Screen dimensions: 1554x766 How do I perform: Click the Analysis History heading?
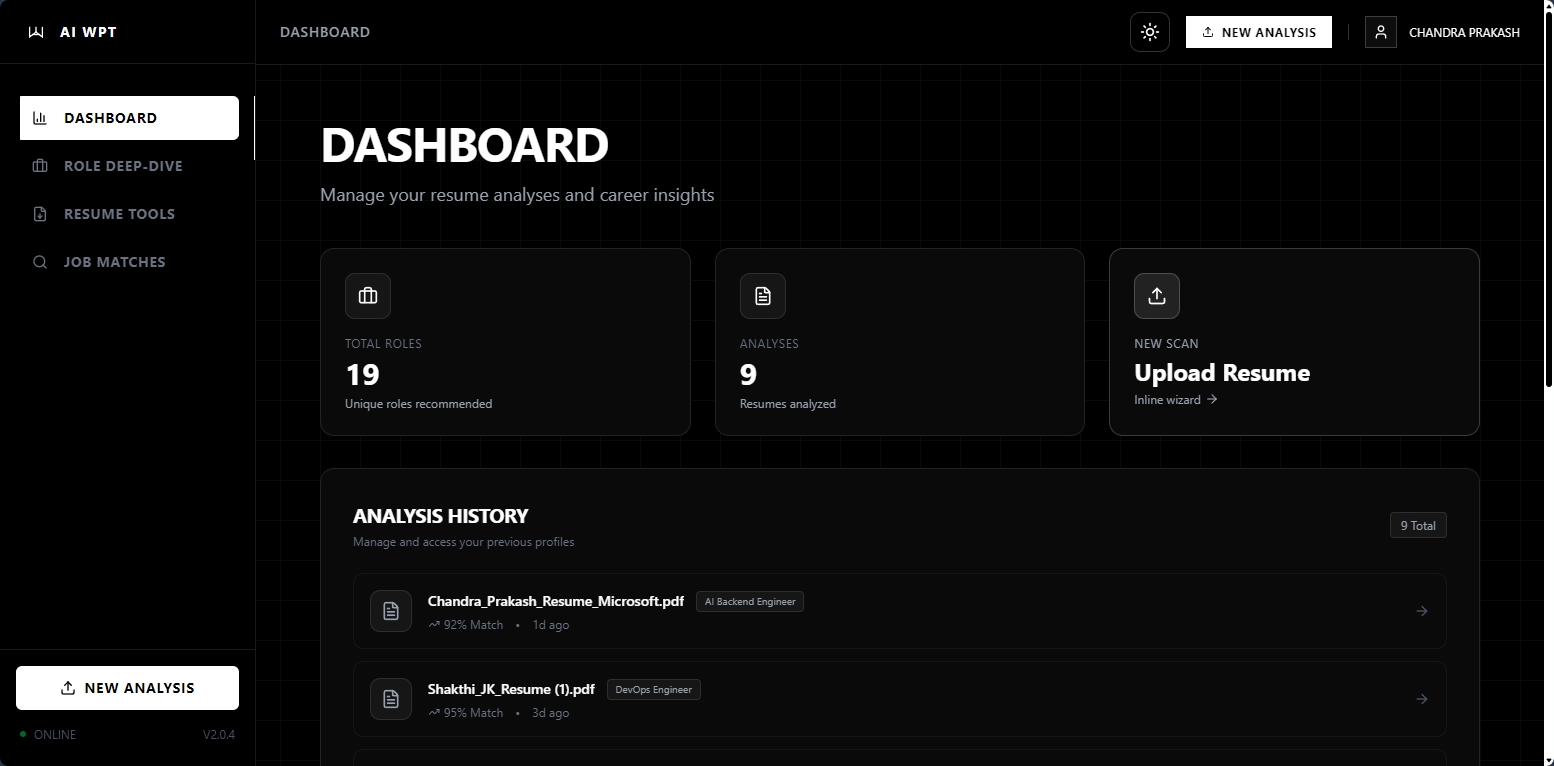(441, 516)
